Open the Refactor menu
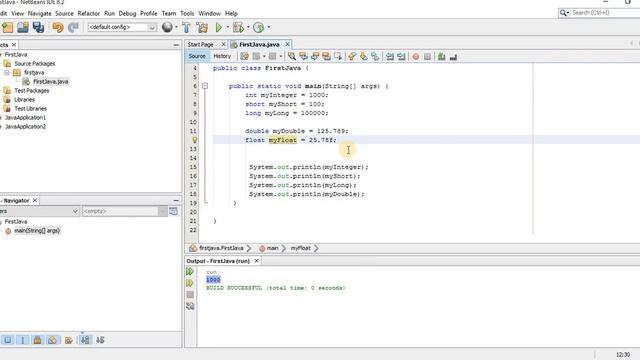The image size is (640, 360). 89,13
